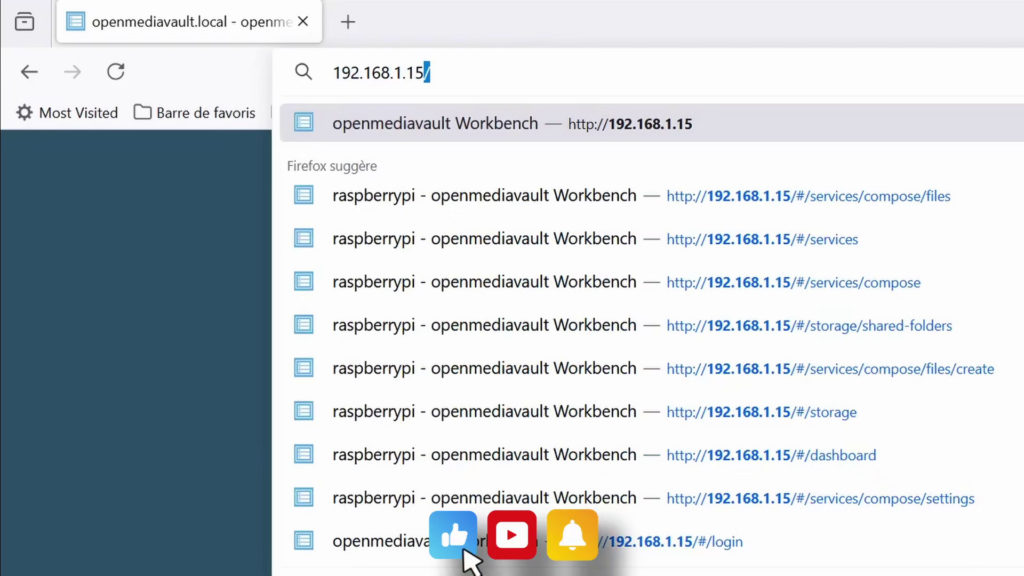Click the reload page icon
The image size is (1024, 576).
(116, 72)
